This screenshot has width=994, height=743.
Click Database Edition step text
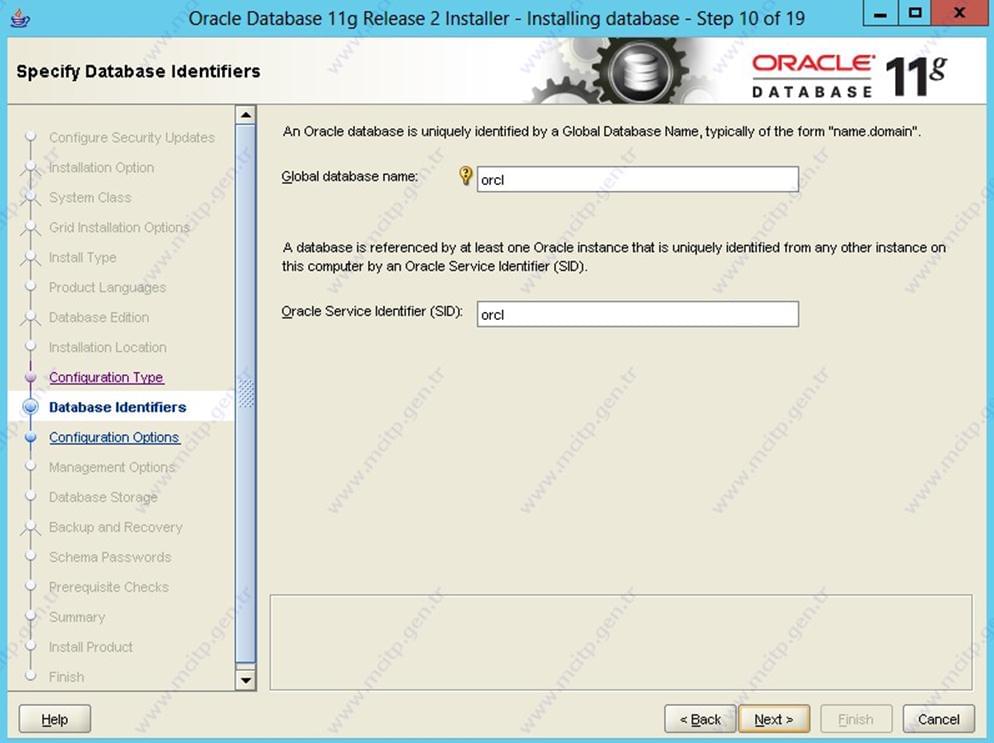[x=99, y=317]
